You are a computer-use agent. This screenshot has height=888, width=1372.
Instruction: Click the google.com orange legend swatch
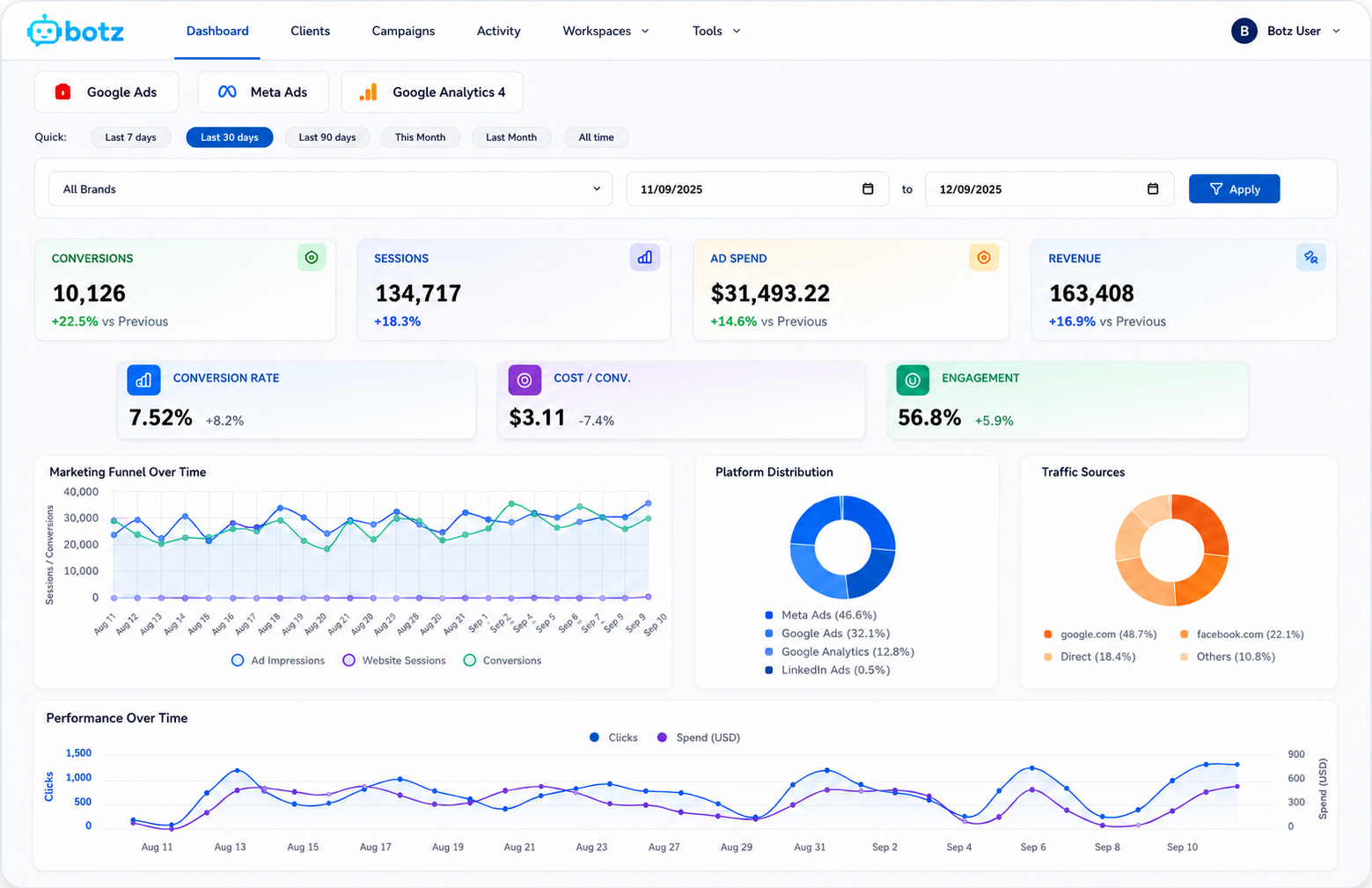(1047, 635)
